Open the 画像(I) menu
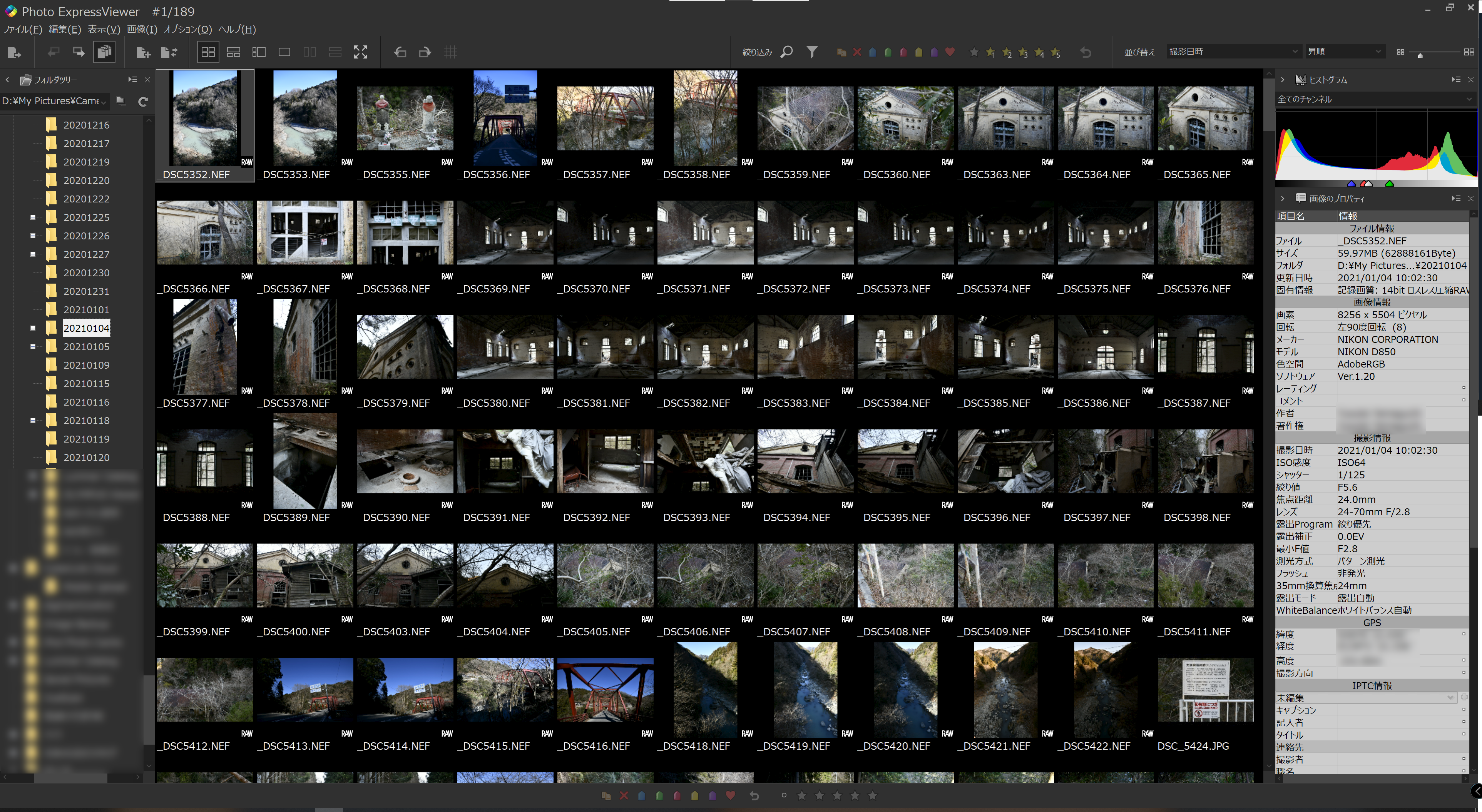Screen dimensions: 1482x812 [x=142, y=29]
